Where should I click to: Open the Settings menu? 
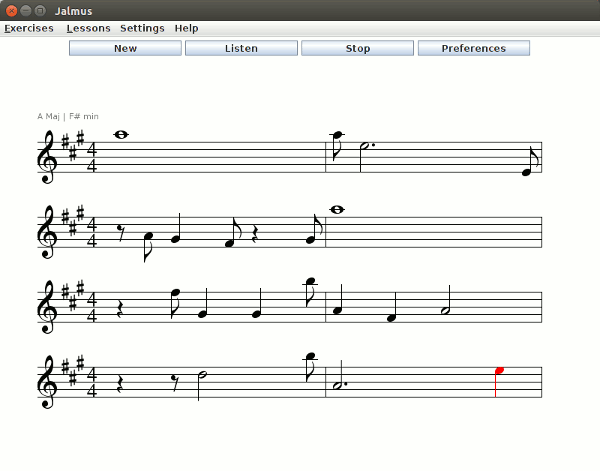[142, 28]
